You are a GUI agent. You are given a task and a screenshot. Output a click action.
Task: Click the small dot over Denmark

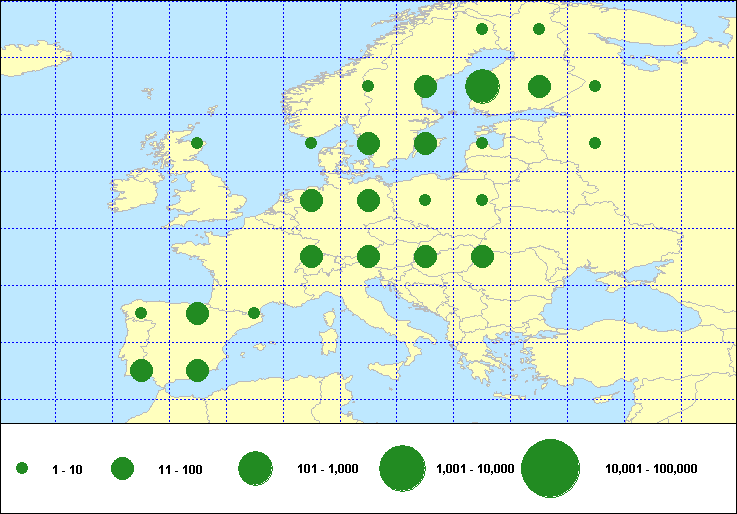coord(311,143)
